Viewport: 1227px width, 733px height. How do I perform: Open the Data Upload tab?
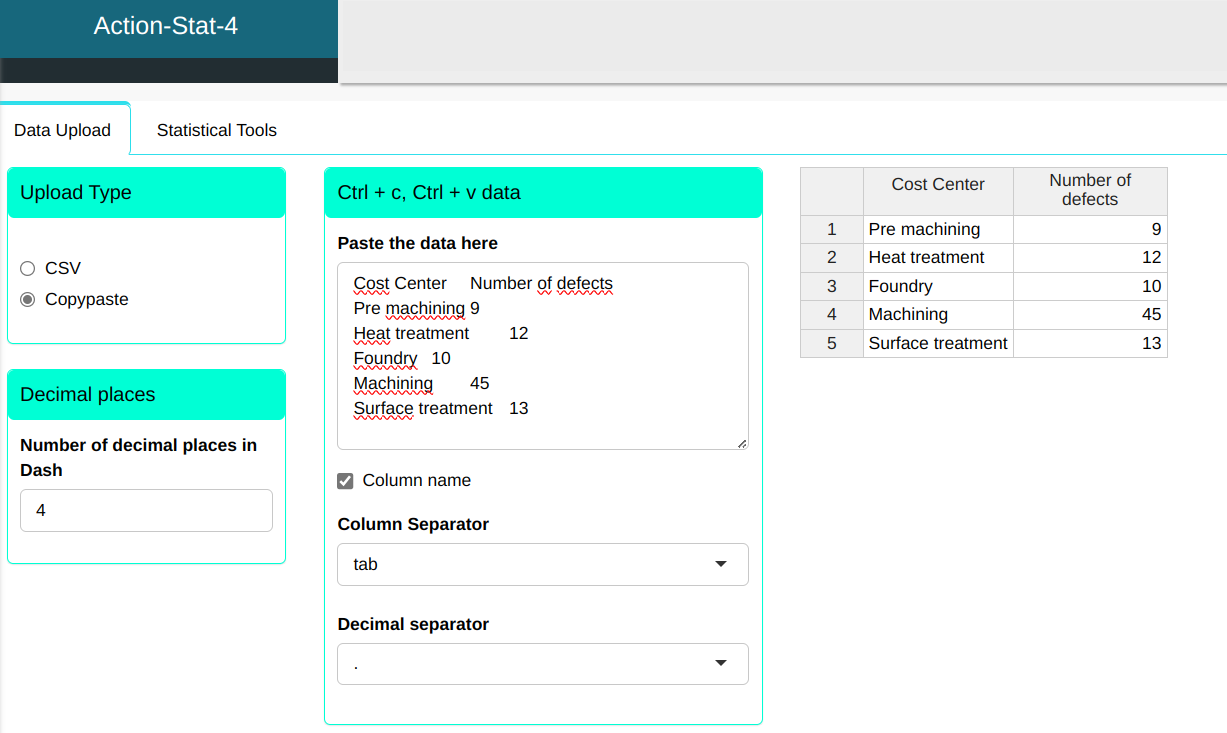click(x=62, y=131)
